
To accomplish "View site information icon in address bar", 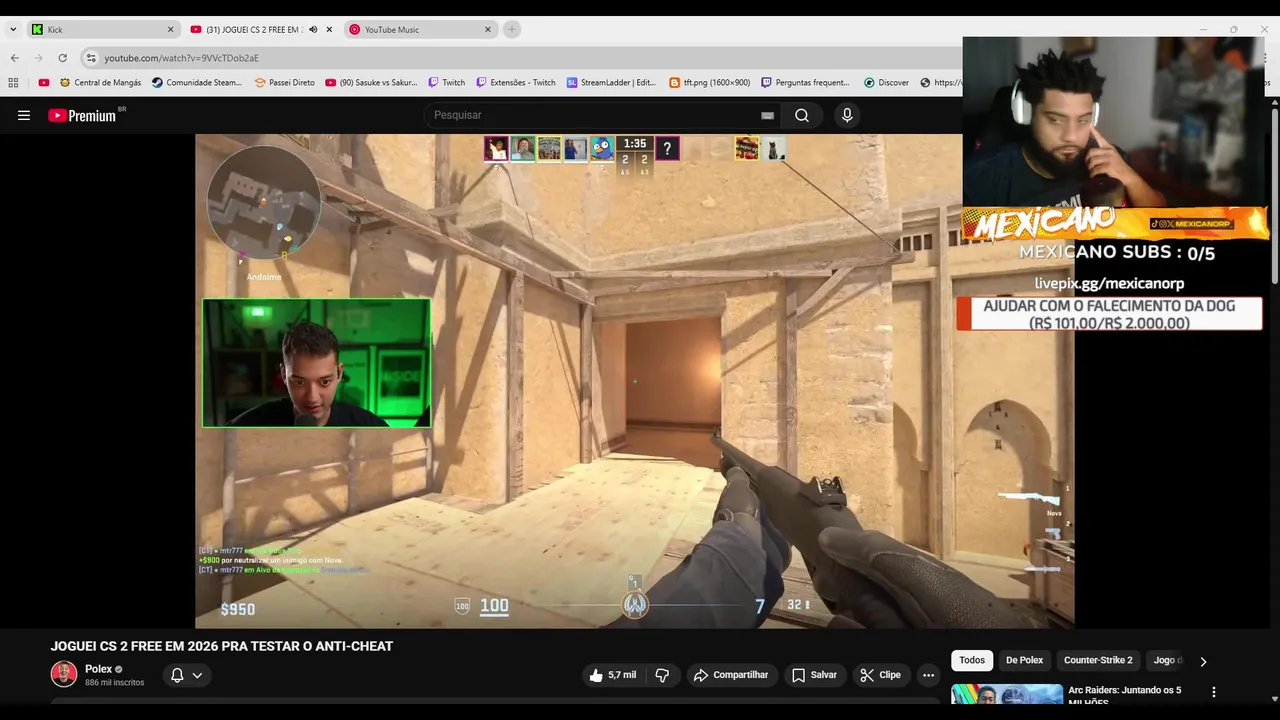I will pos(91,58).
